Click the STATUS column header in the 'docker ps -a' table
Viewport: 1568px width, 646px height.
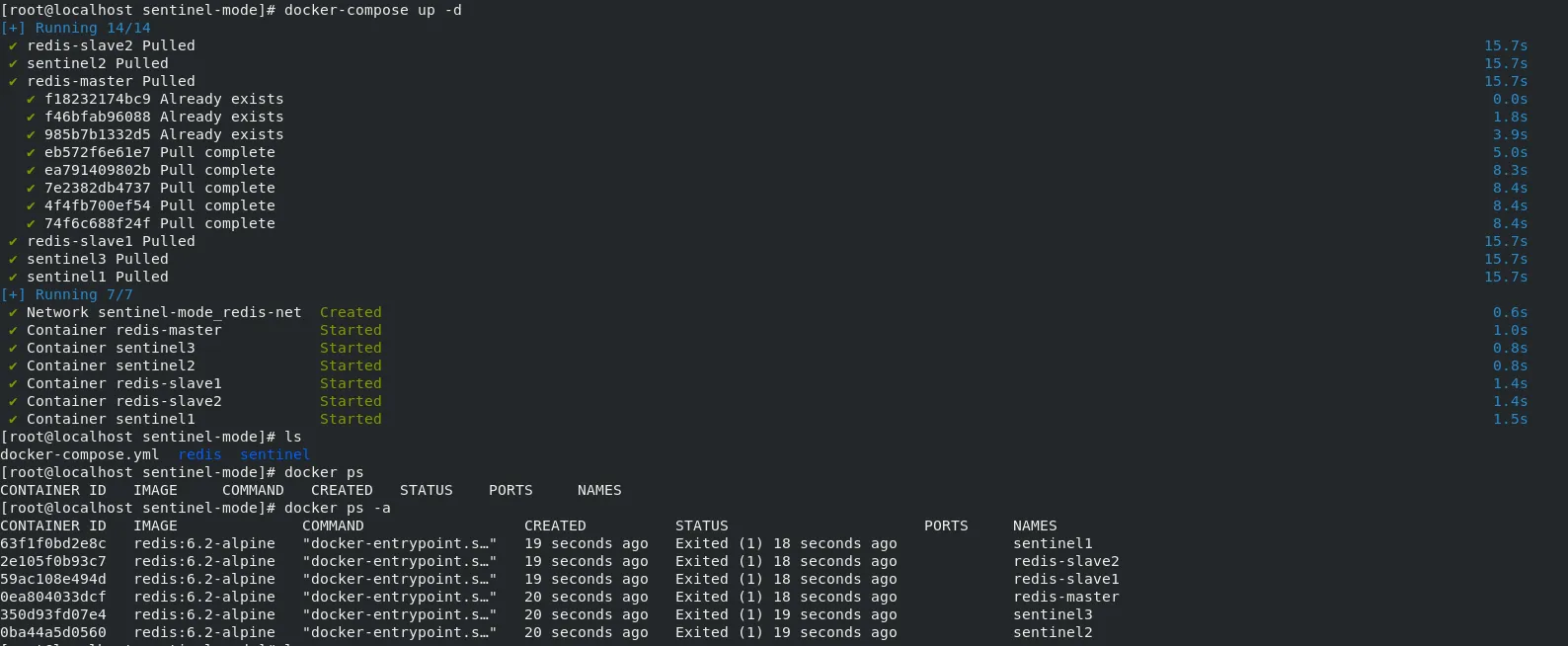pos(702,525)
